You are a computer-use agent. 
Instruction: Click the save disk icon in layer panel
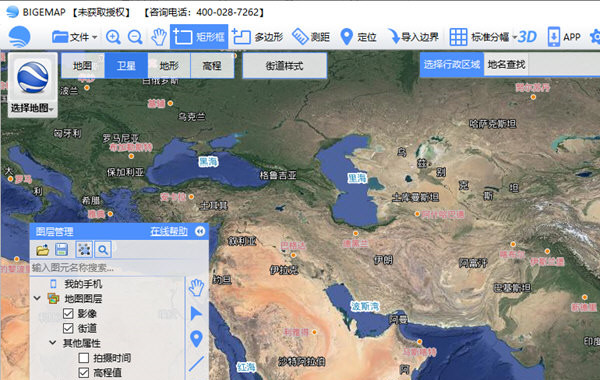click(62, 250)
